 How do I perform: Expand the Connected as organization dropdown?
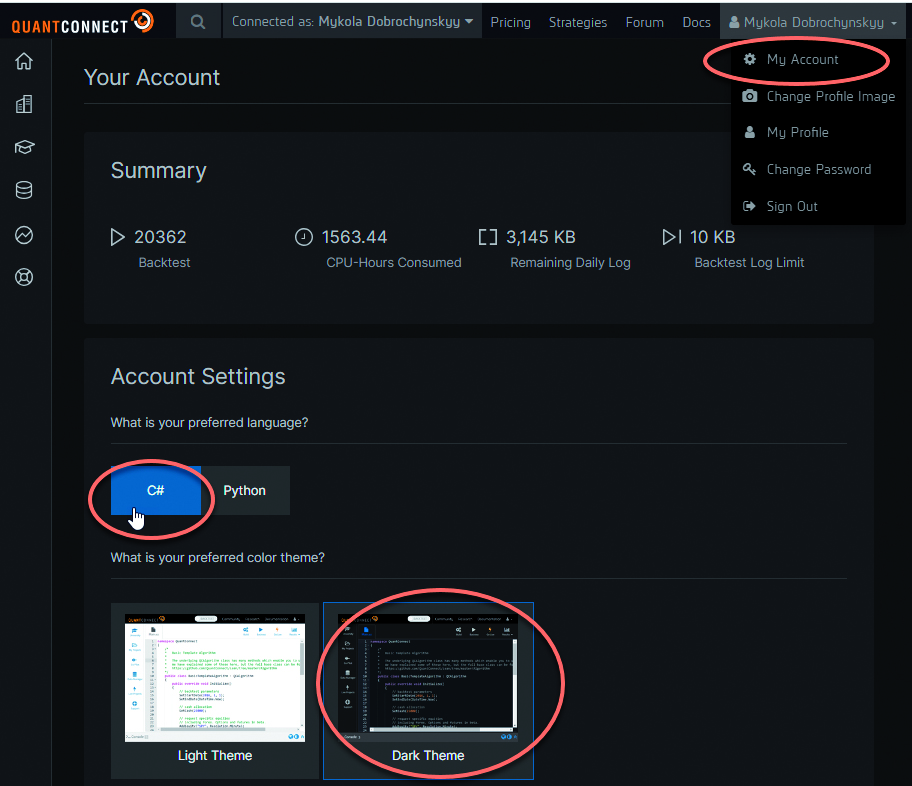[x=352, y=22]
